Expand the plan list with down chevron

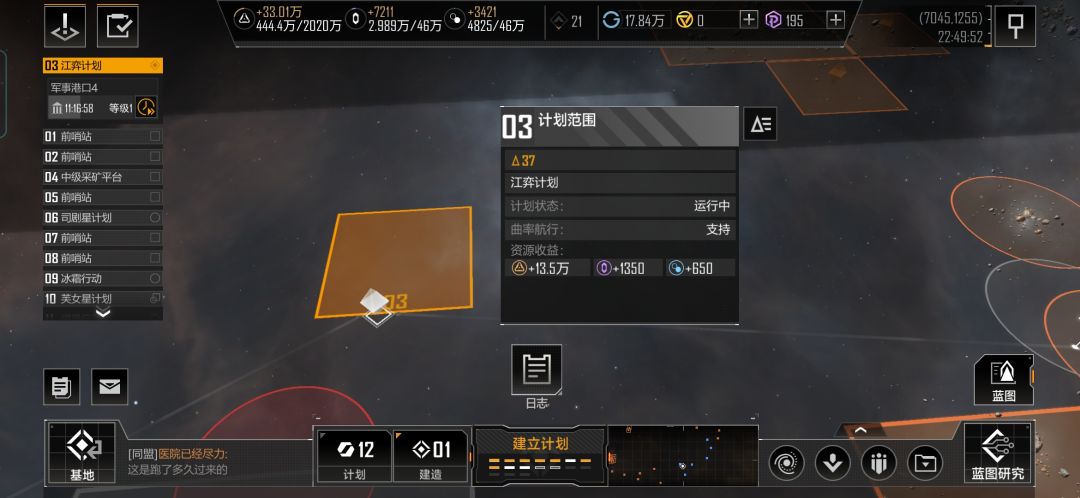point(103,313)
